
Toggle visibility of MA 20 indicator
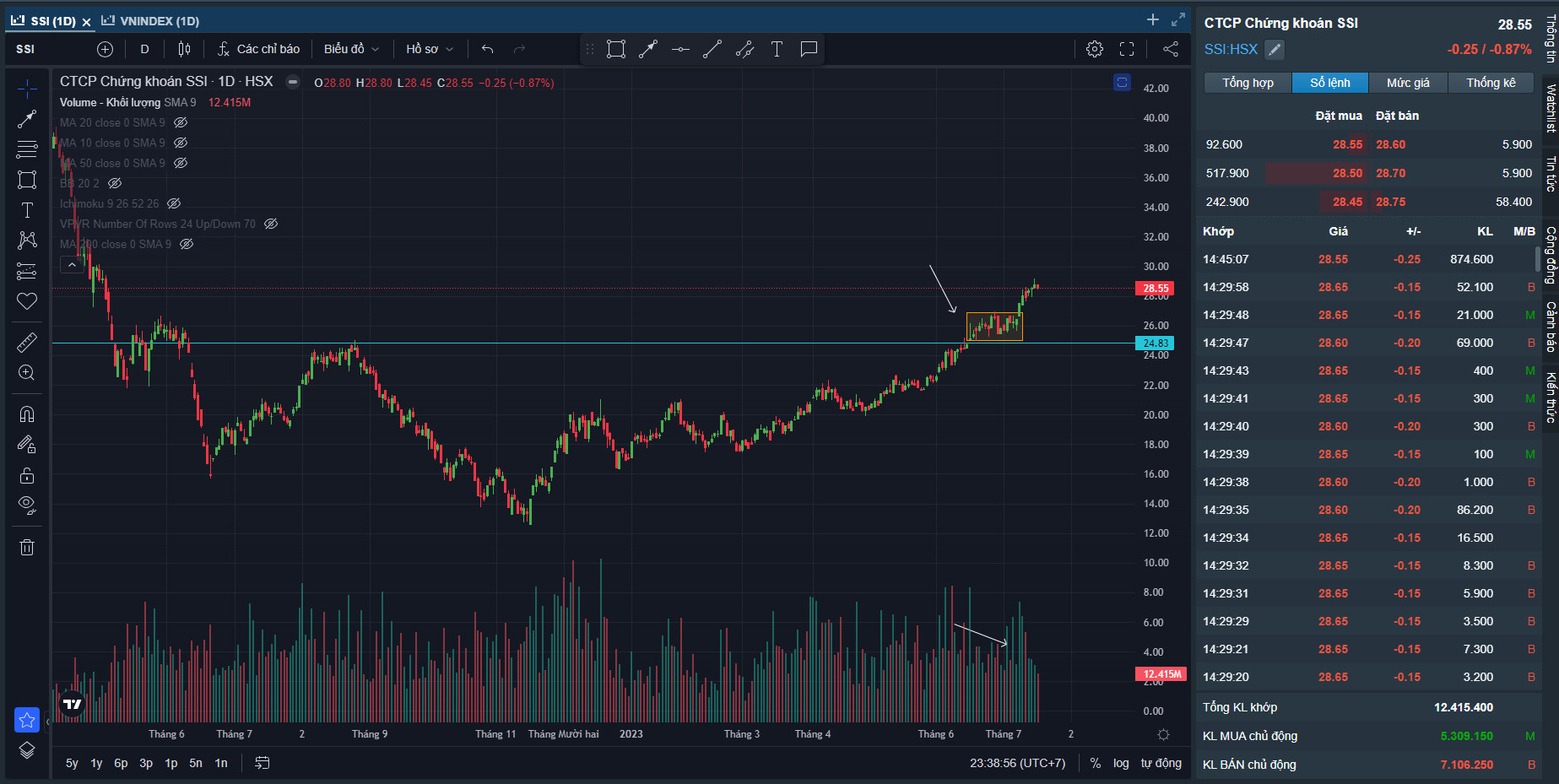(x=181, y=122)
